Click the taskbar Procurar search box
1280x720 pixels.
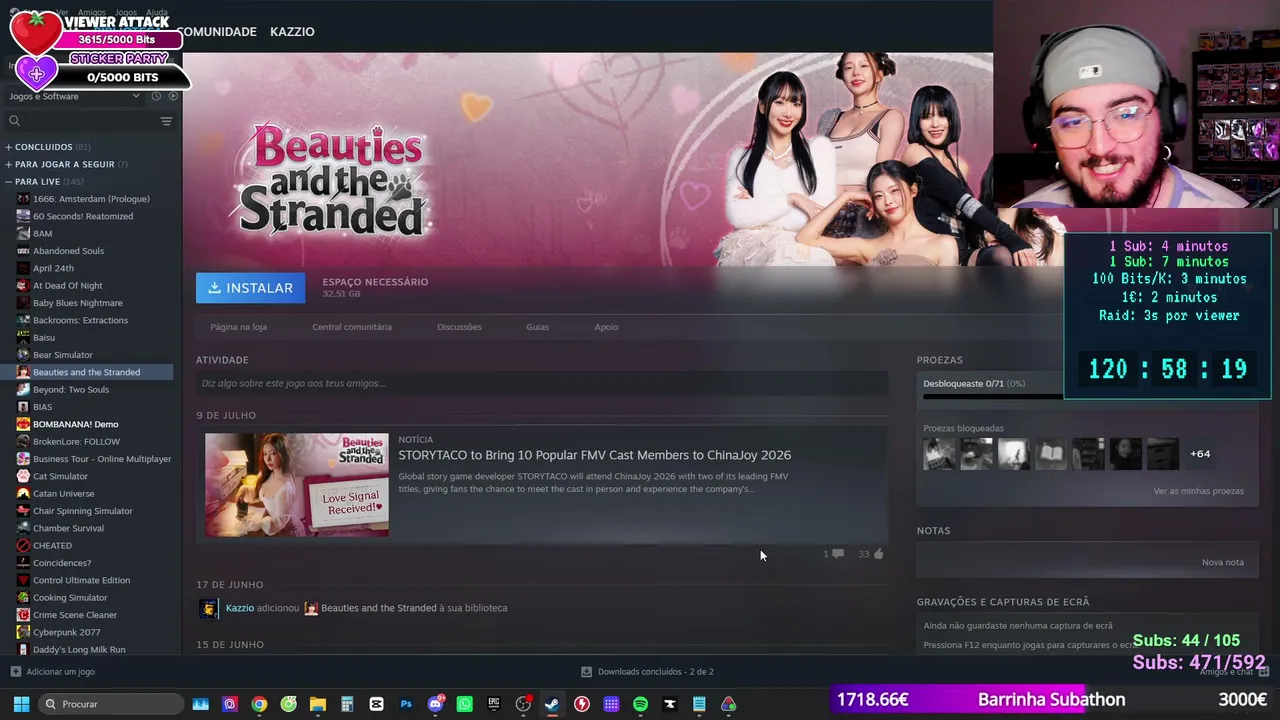point(111,704)
